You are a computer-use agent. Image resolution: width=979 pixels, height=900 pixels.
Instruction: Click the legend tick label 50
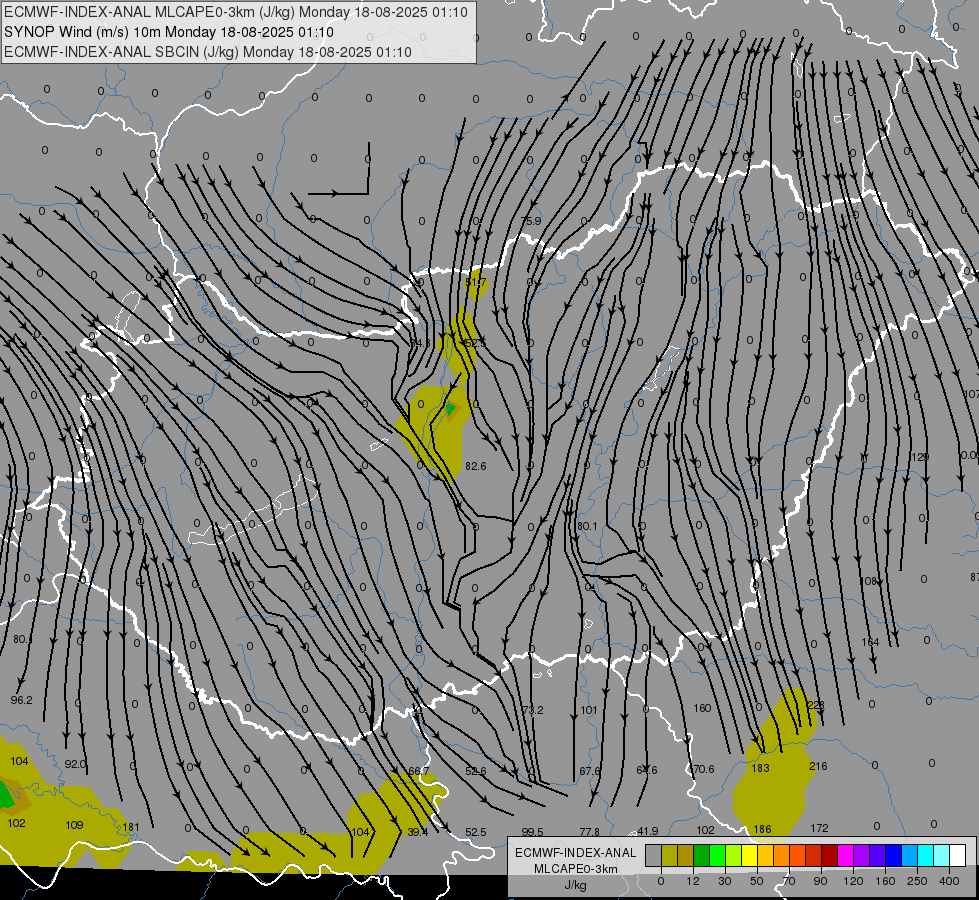click(x=757, y=881)
